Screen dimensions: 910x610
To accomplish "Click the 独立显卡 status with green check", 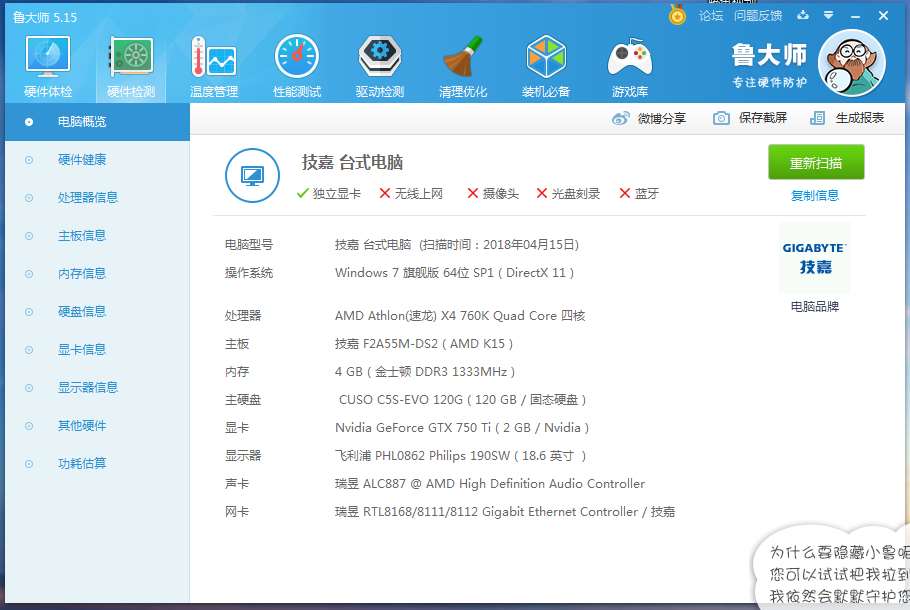I will click(328, 194).
